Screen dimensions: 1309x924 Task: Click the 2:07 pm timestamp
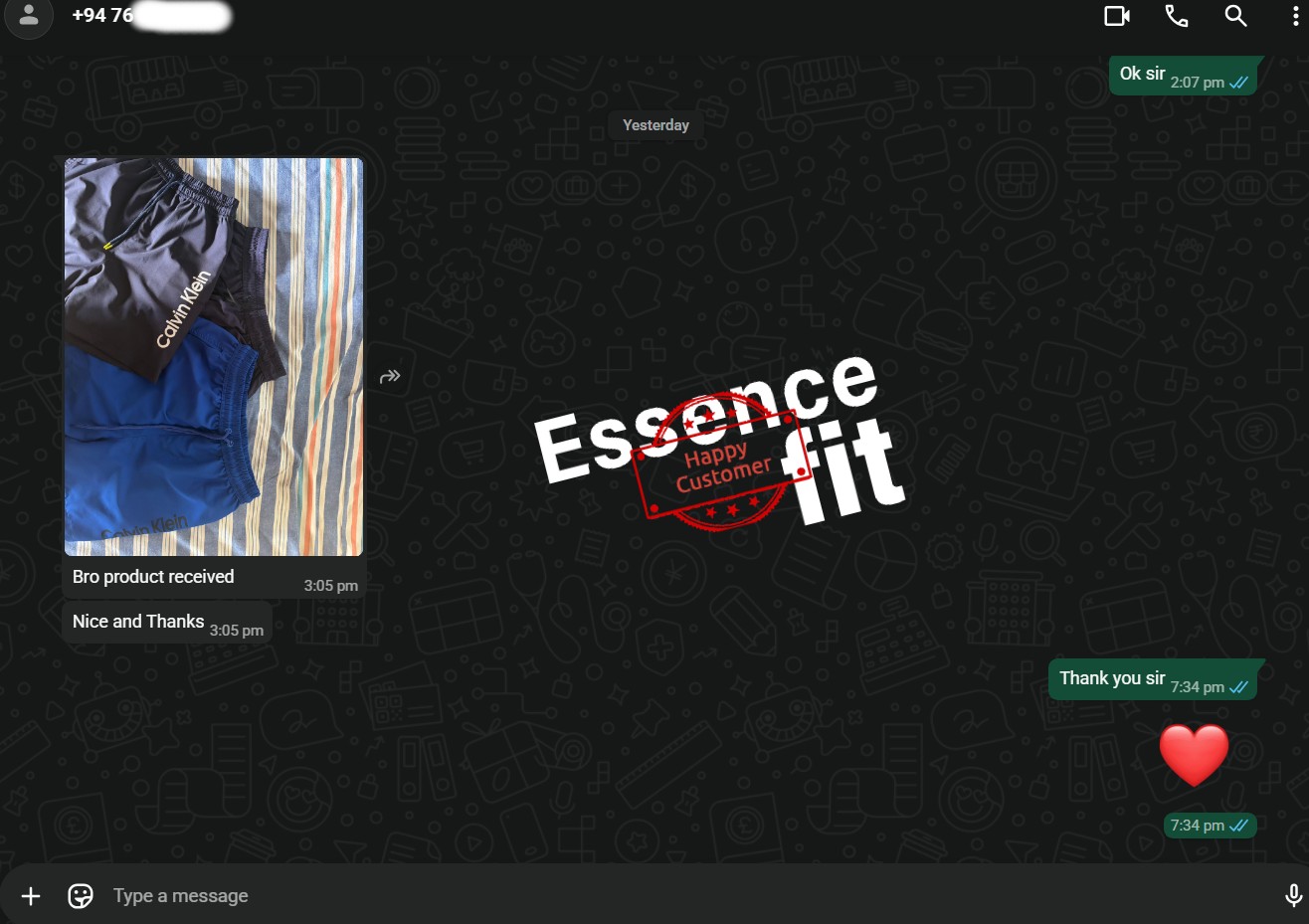1198,83
